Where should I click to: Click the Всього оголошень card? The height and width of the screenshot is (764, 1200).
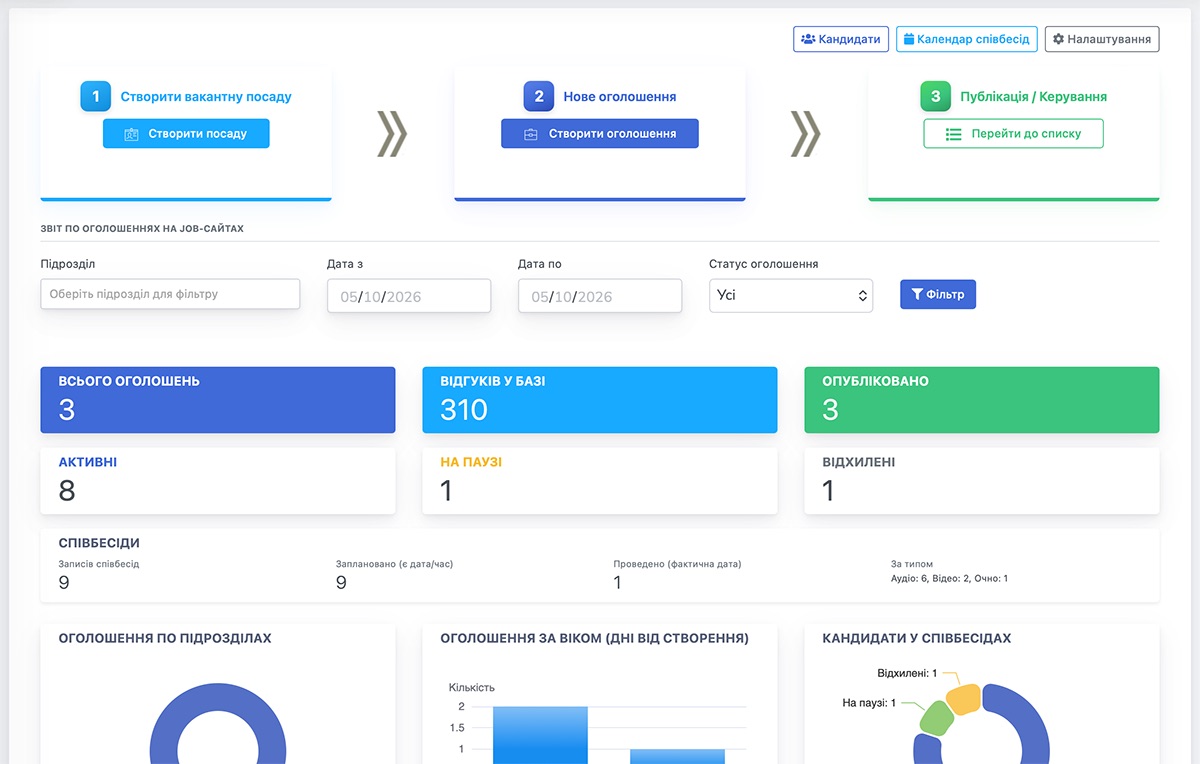218,400
